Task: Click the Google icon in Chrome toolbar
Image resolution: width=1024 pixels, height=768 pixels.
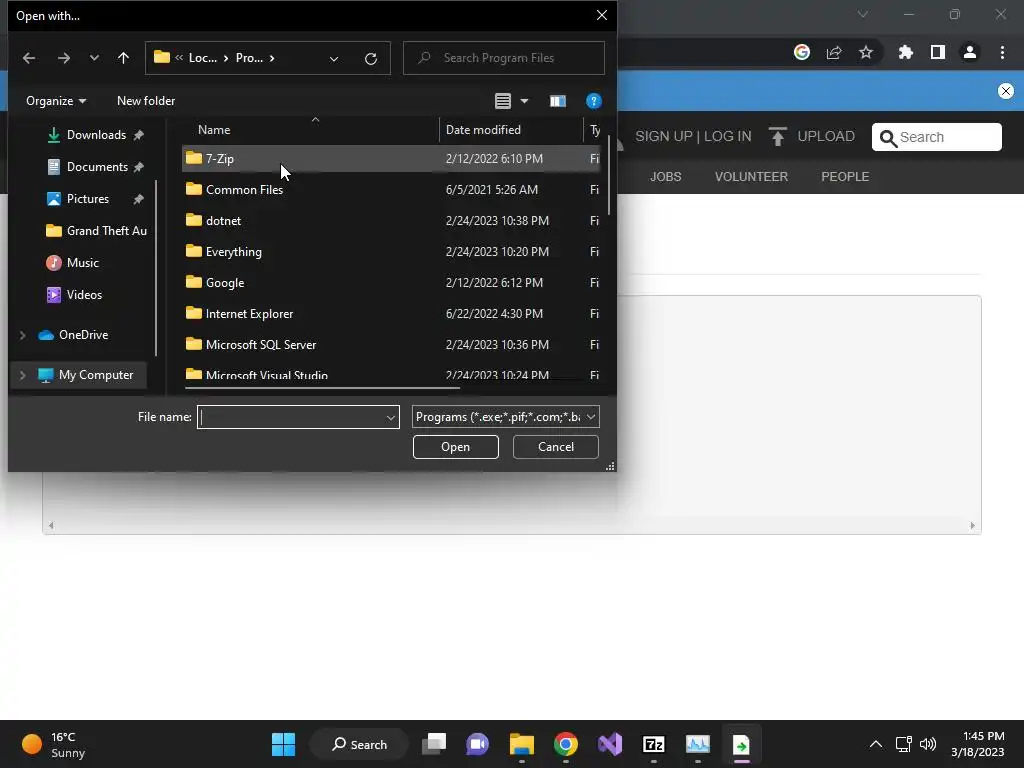Action: click(802, 52)
